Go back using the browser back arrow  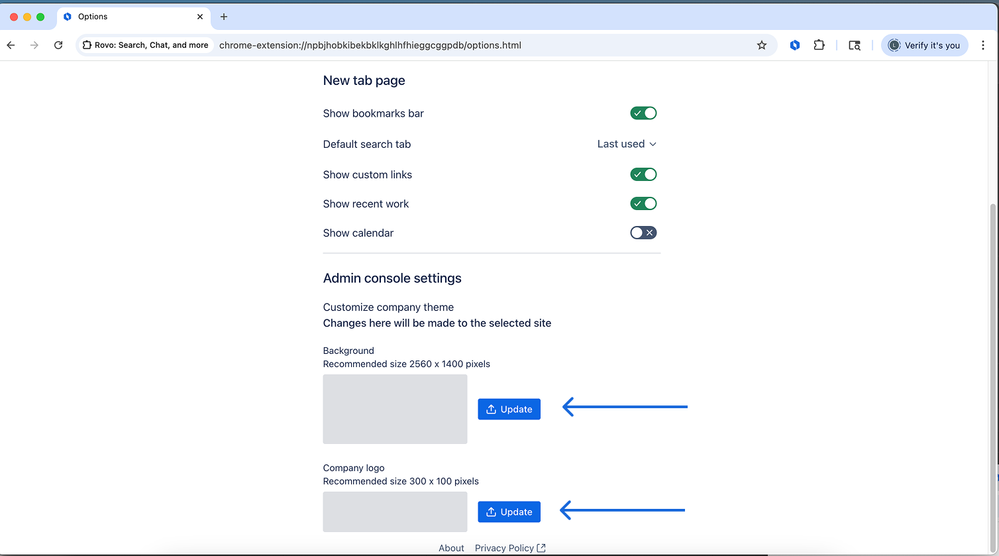11,45
